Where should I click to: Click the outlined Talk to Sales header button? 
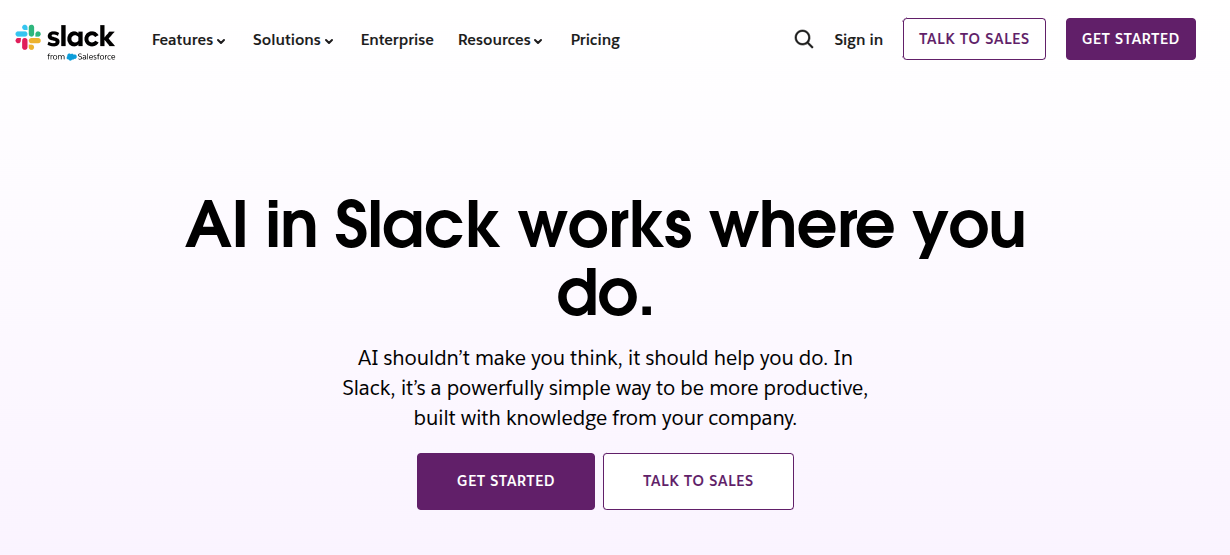point(974,39)
